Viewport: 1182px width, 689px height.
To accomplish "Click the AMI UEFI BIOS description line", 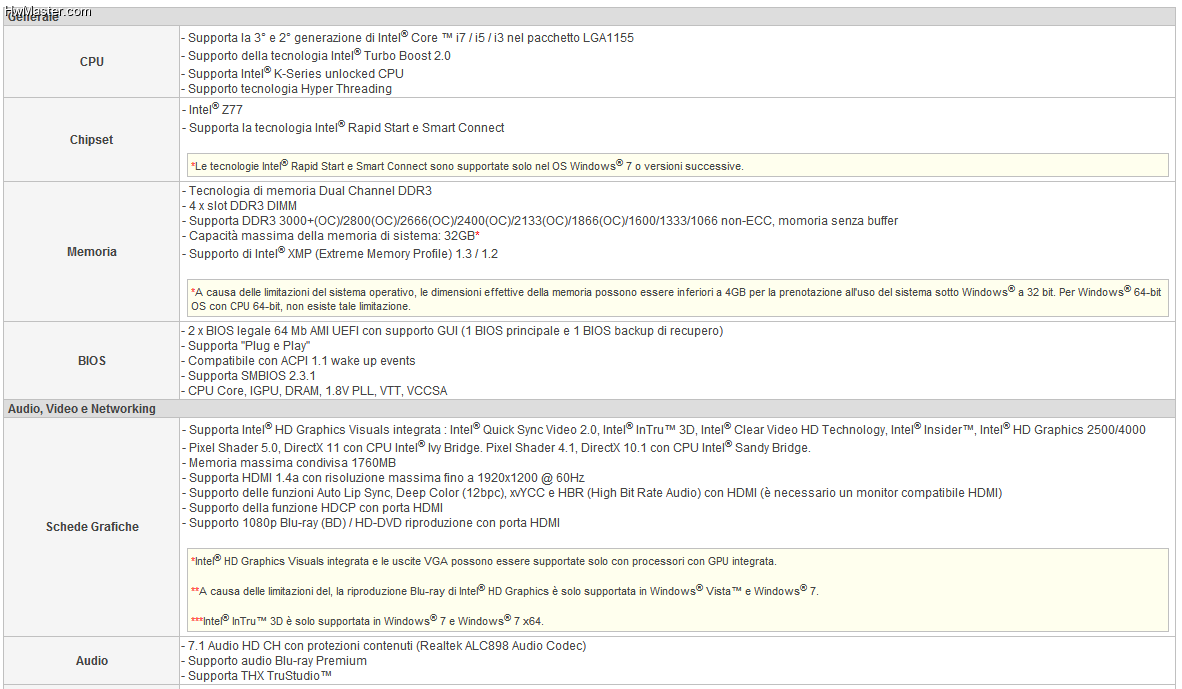I will click(x=452, y=331).
